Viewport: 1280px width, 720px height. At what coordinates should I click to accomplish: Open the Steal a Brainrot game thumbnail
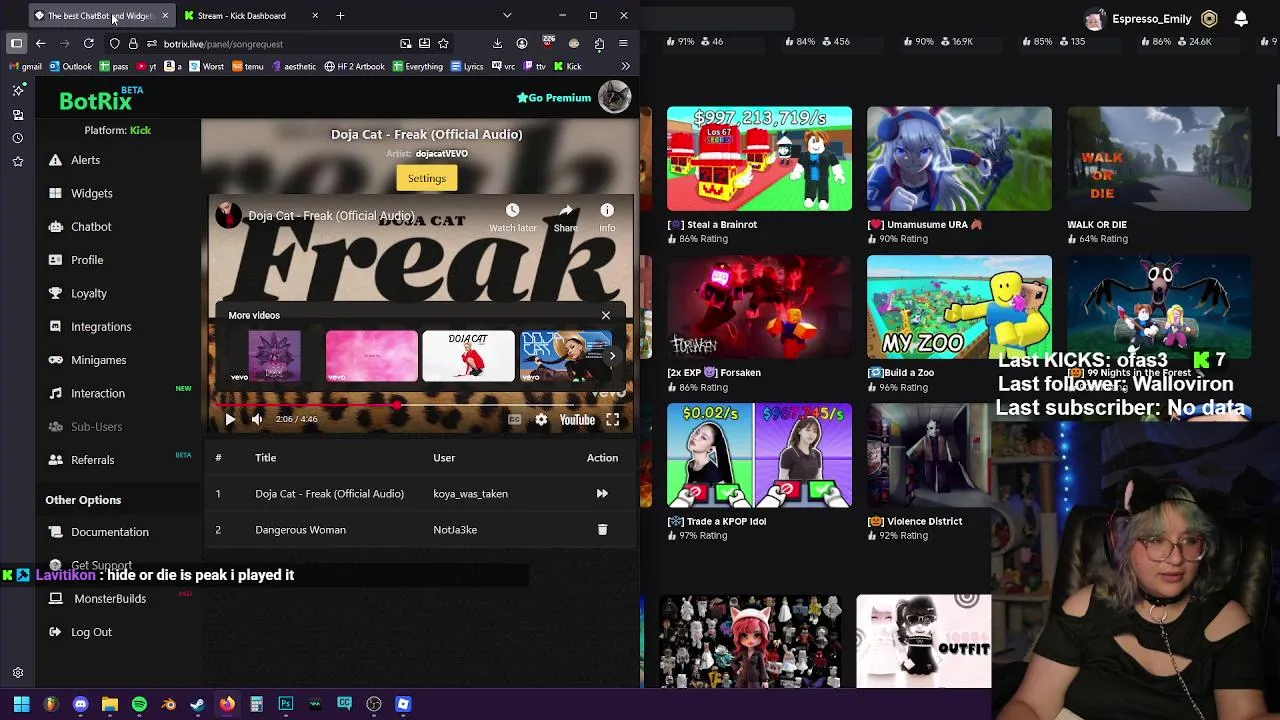759,158
